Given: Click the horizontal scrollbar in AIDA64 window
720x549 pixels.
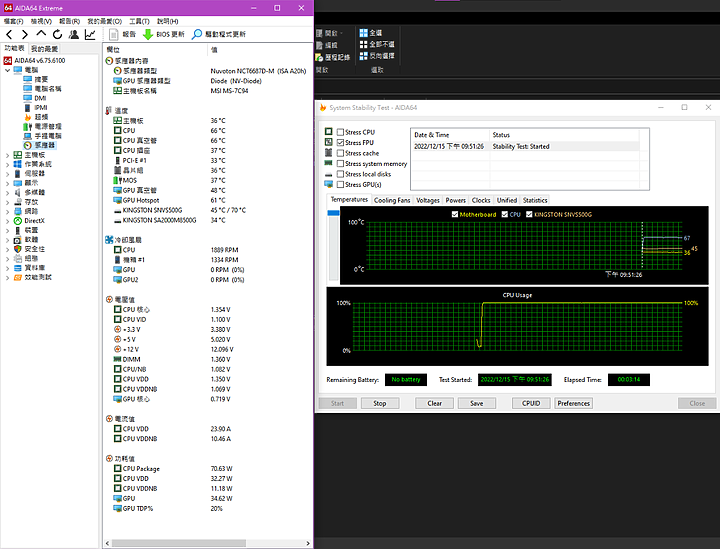Looking at the screenshot, I should 179,543.
